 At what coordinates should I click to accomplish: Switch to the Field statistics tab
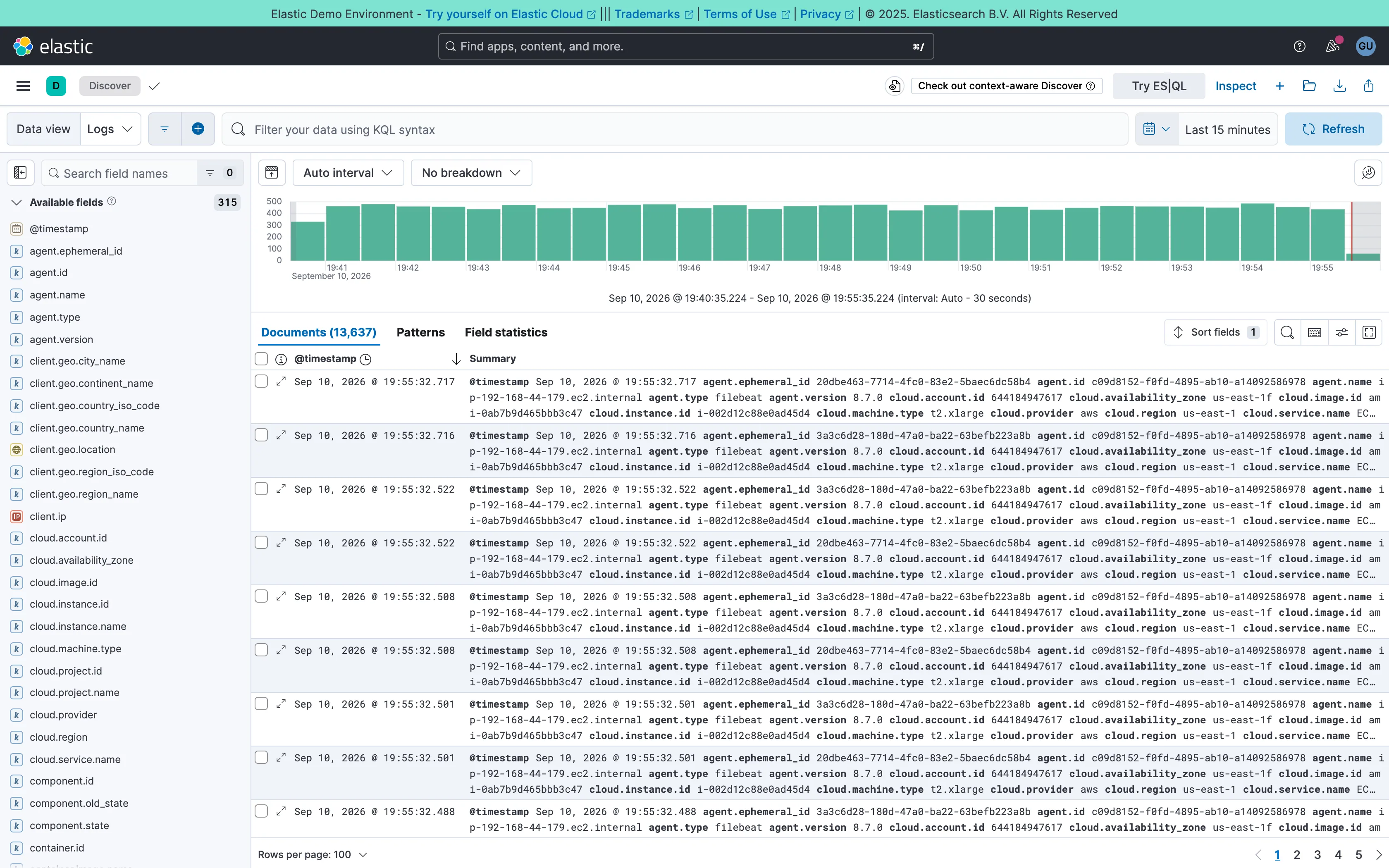[x=506, y=332]
